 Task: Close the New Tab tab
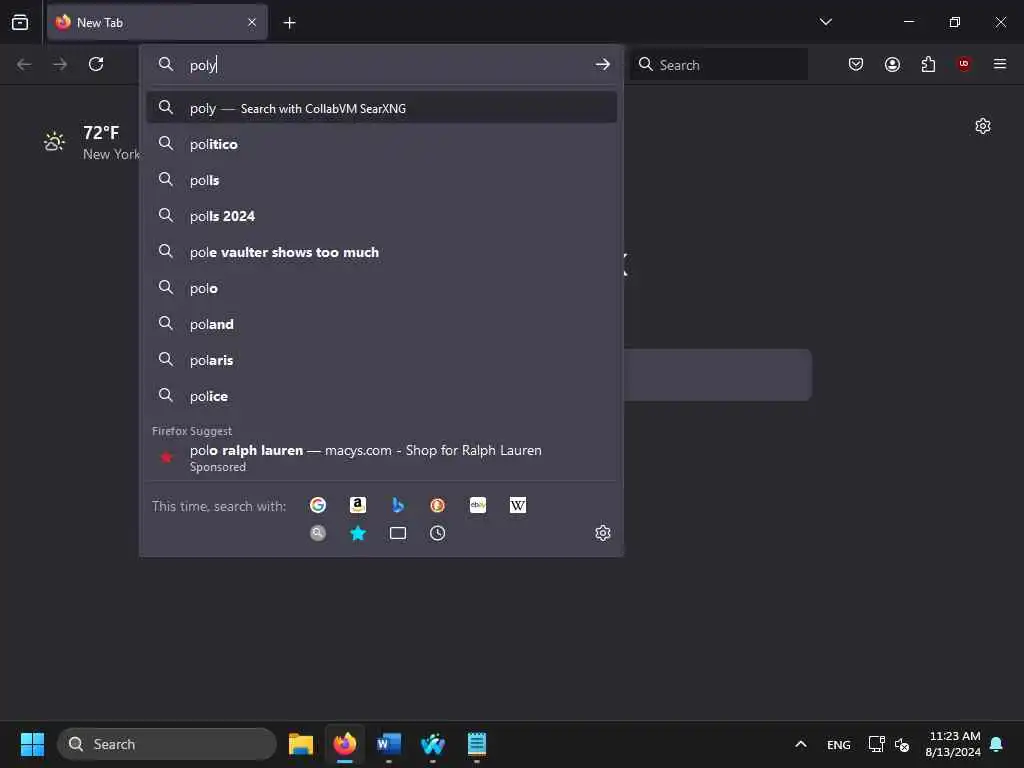(x=252, y=22)
